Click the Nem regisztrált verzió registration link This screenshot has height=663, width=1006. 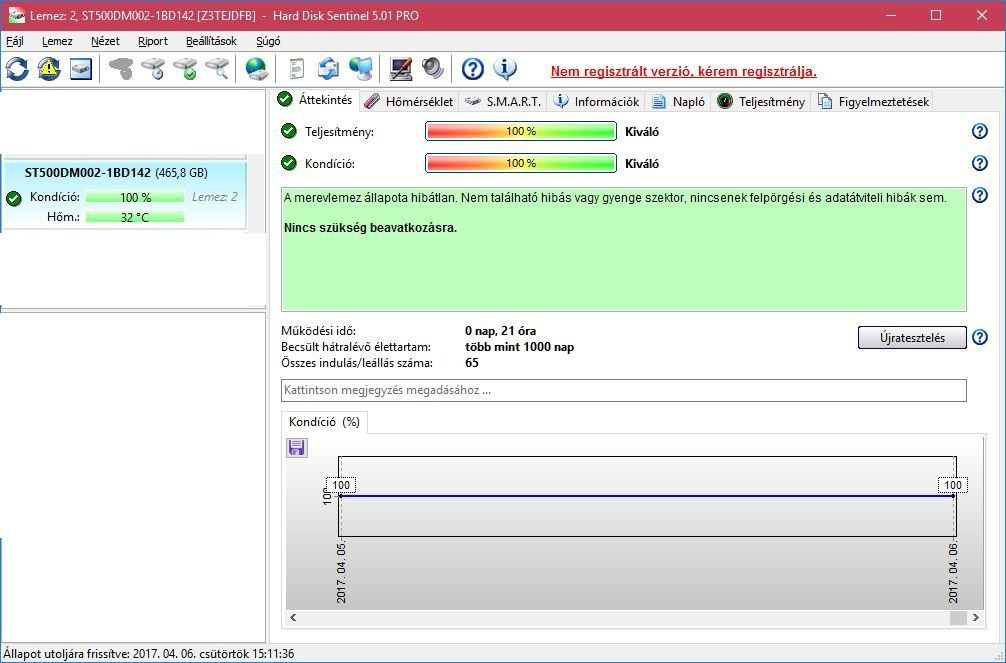click(683, 71)
